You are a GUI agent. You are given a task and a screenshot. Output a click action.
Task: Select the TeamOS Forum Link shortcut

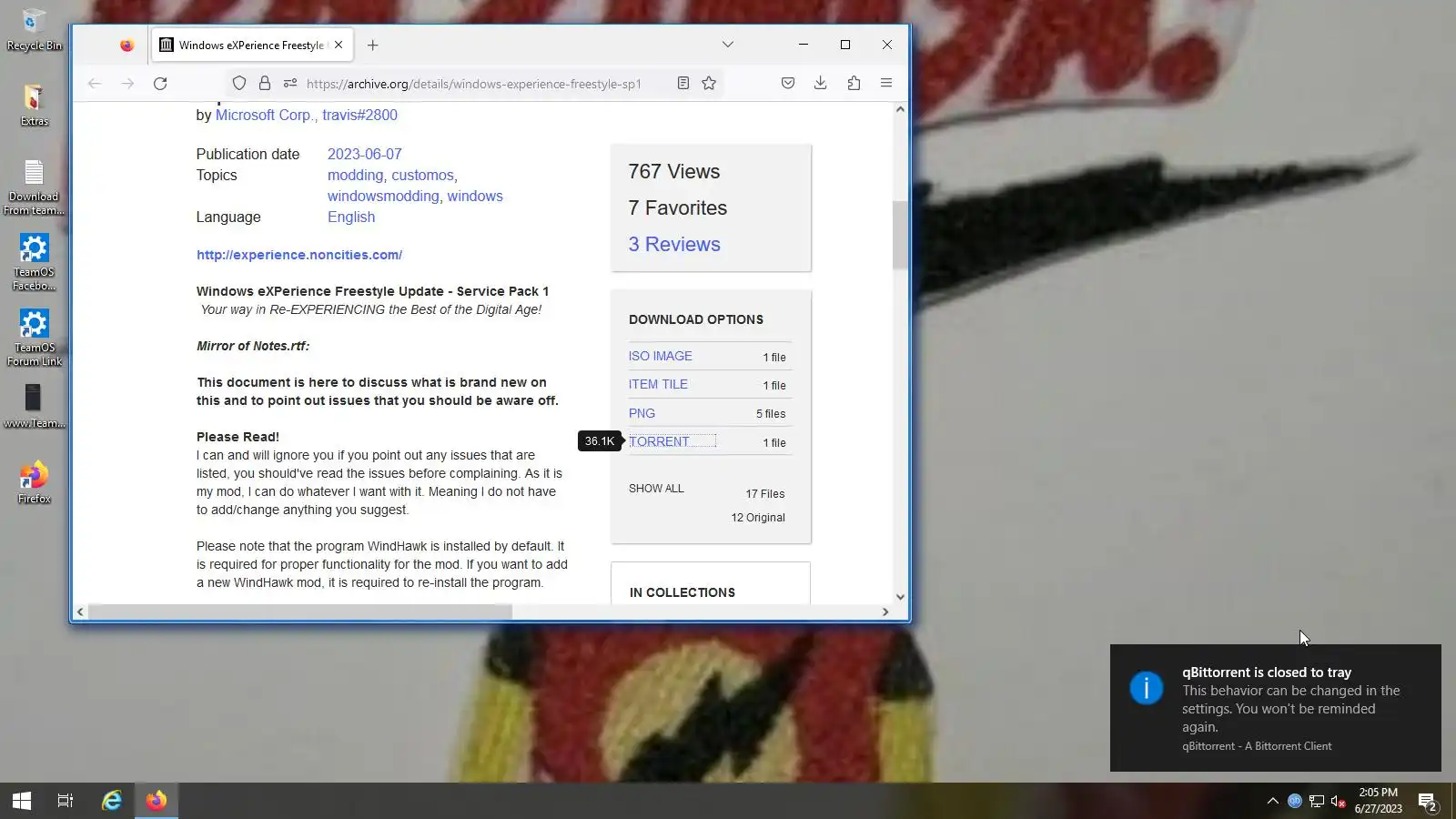34,339
